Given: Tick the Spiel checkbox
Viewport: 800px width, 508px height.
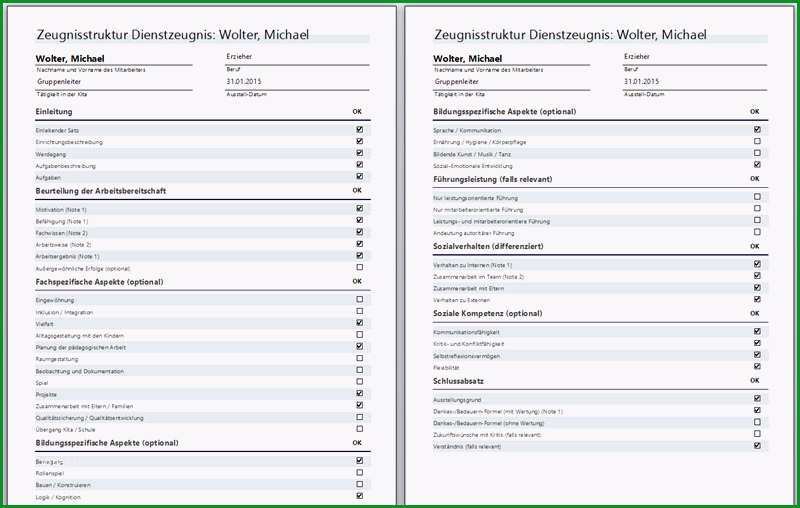Looking at the screenshot, I should pyautogui.click(x=360, y=382).
